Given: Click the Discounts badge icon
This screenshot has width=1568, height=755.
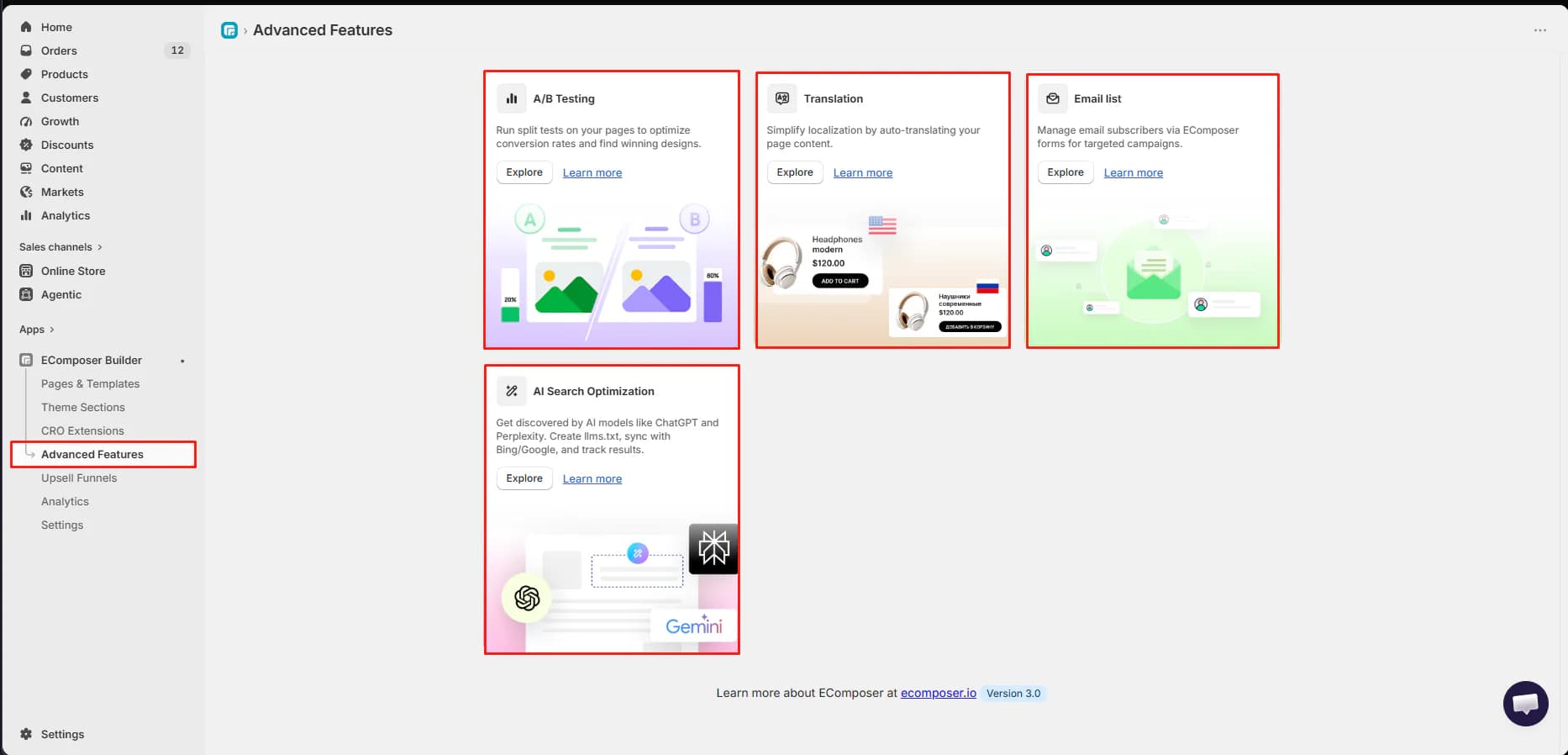Looking at the screenshot, I should 26,145.
